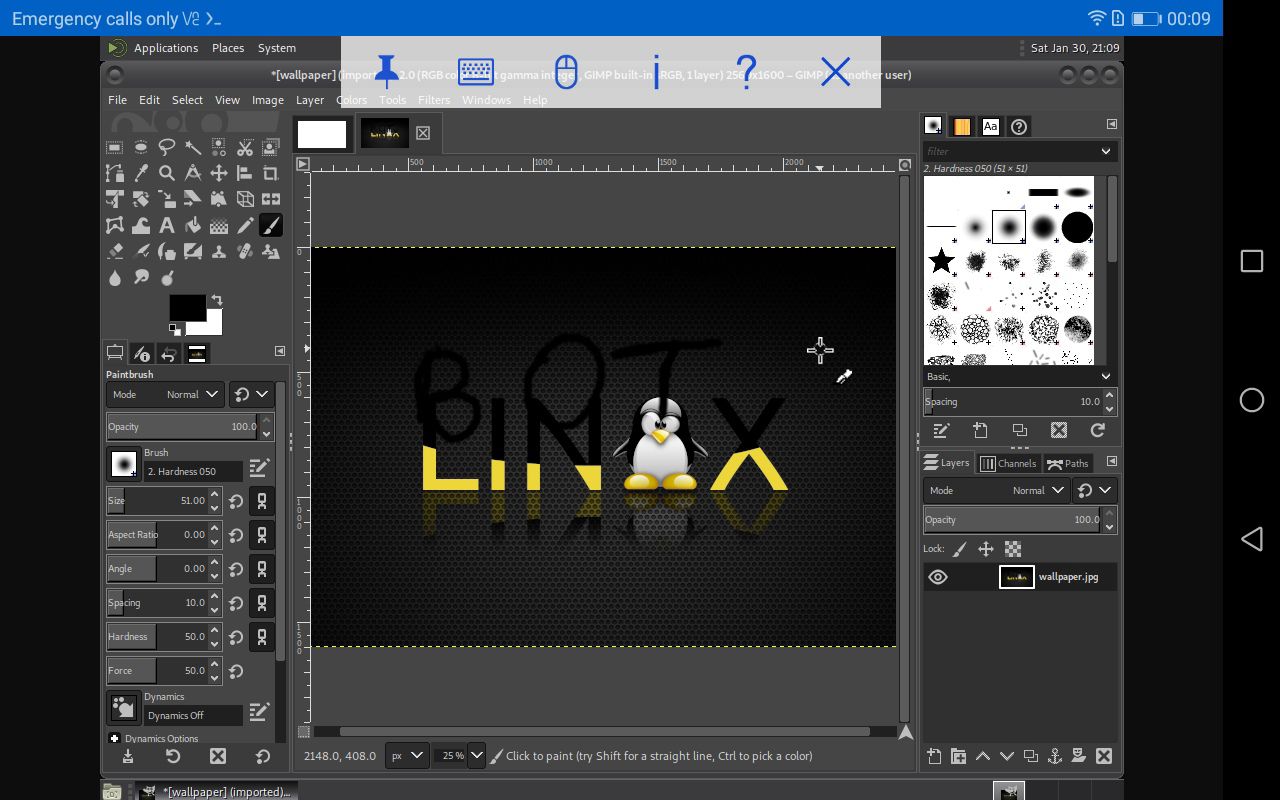Switch to the Channels tab

[x=1008, y=463]
